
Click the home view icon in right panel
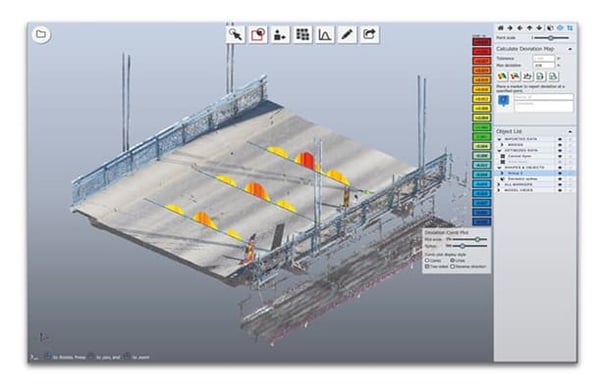(500, 28)
